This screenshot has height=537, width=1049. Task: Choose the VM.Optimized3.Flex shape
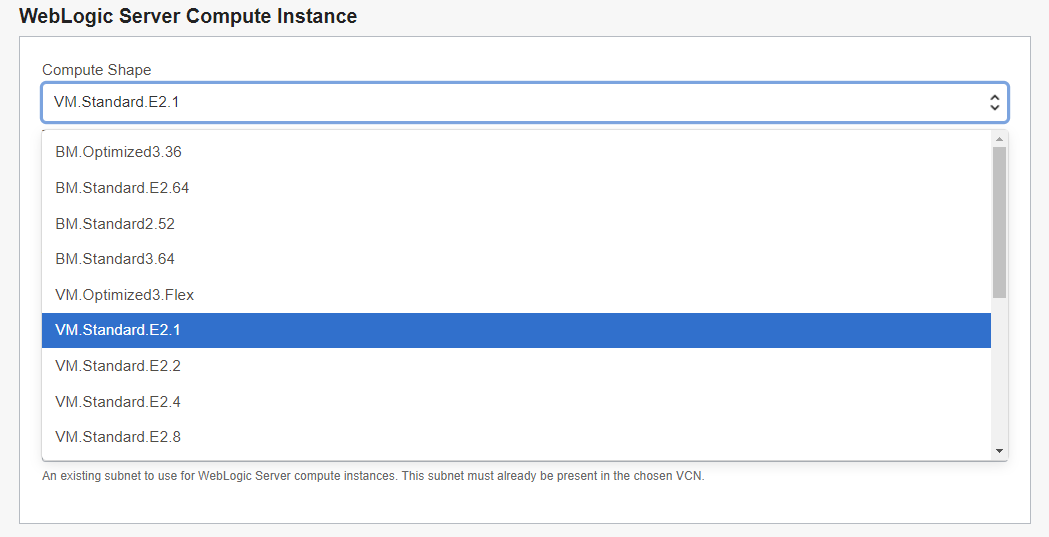tap(516, 295)
